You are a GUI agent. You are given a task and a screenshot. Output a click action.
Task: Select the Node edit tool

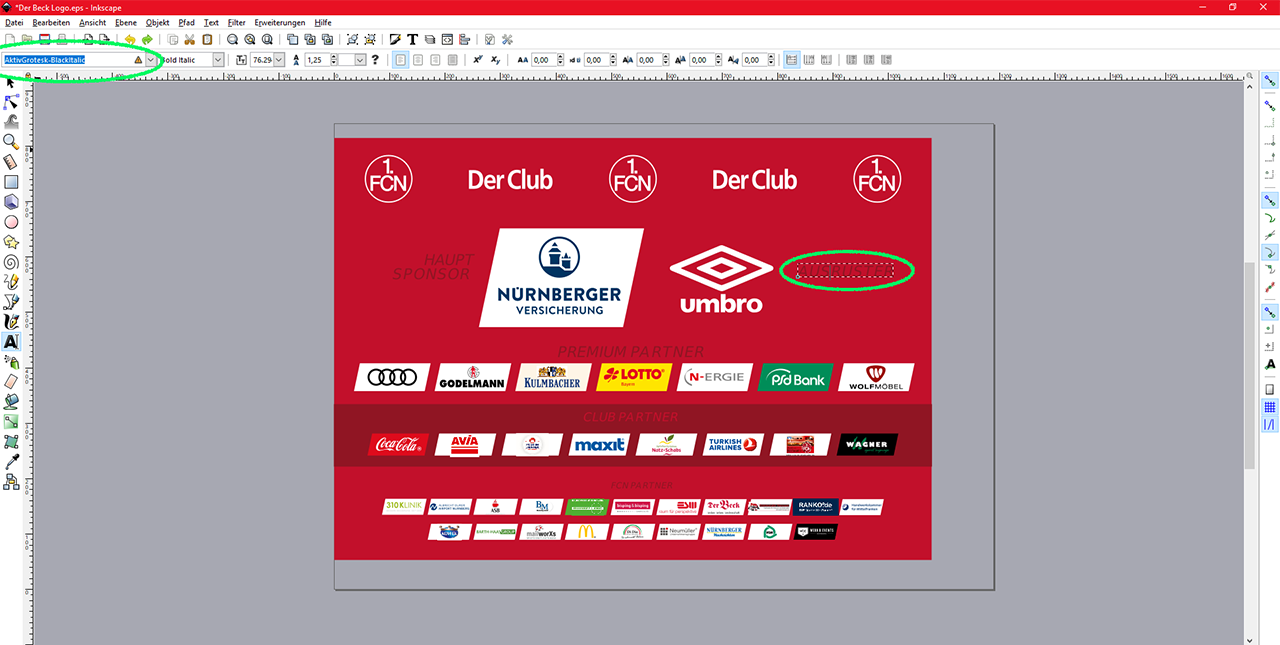point(11,102)
